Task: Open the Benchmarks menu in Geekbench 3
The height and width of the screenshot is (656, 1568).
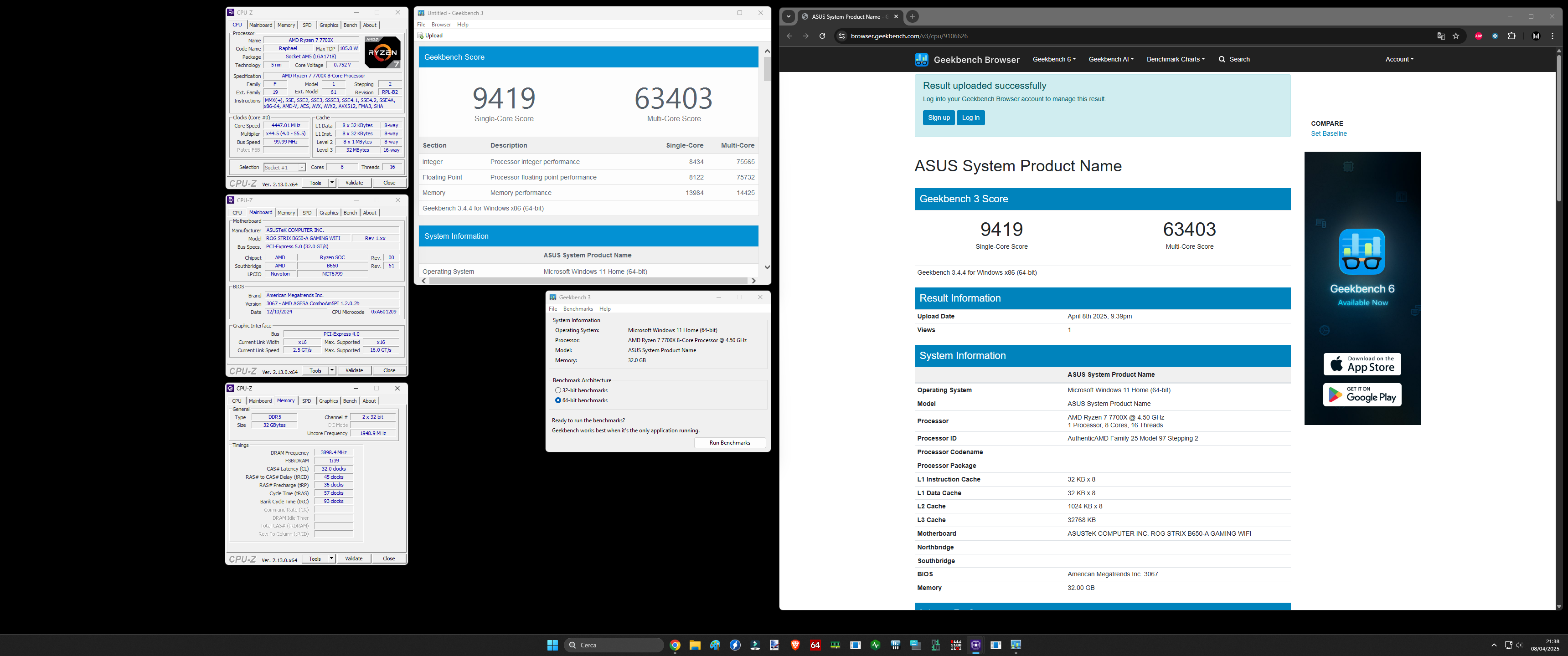Action: click(x=578, y=308)
